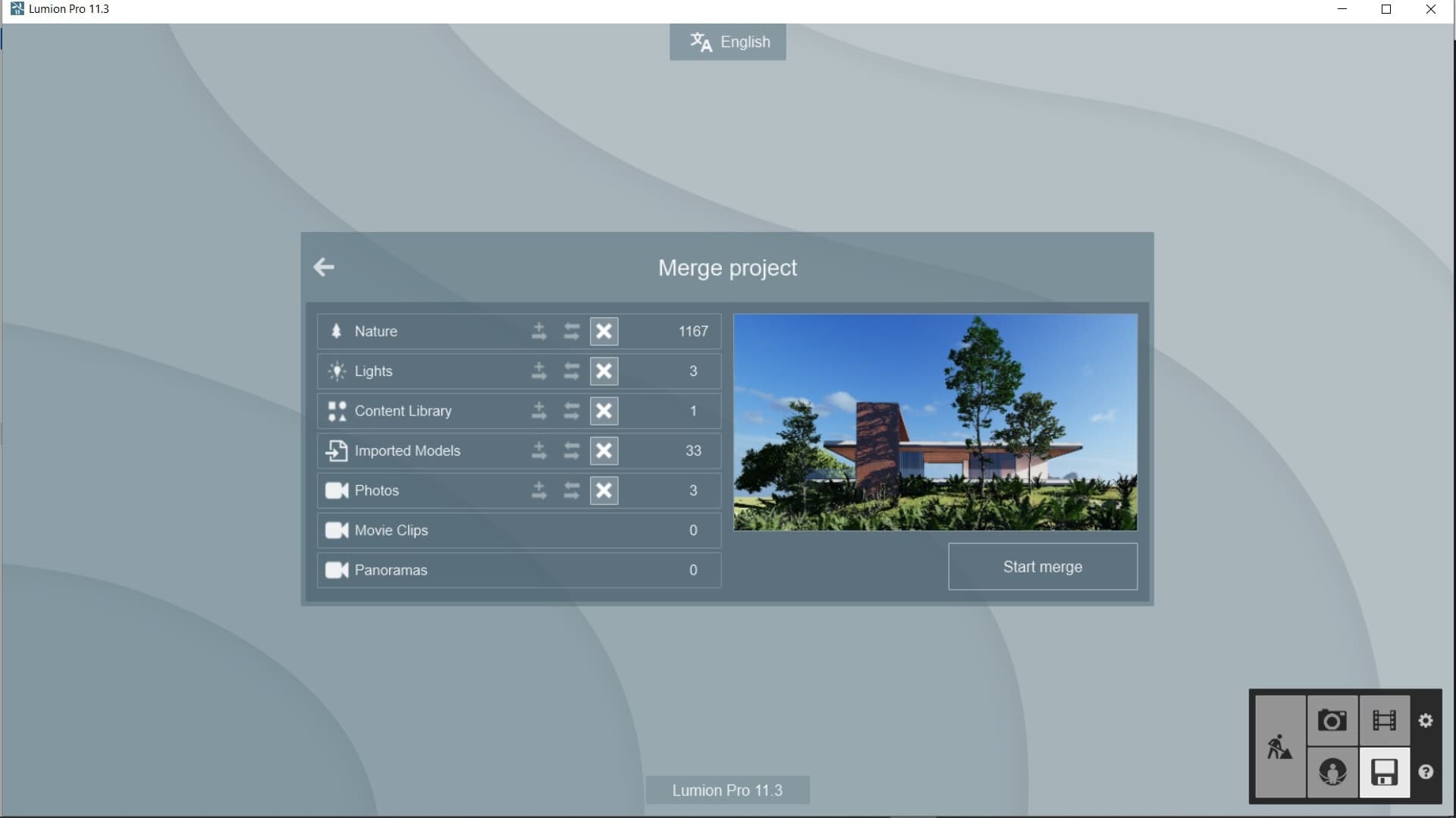Viewport: 1456px width, 818px height.
Task: Select skip (X) option for Lights
Action: click(604, 371)
